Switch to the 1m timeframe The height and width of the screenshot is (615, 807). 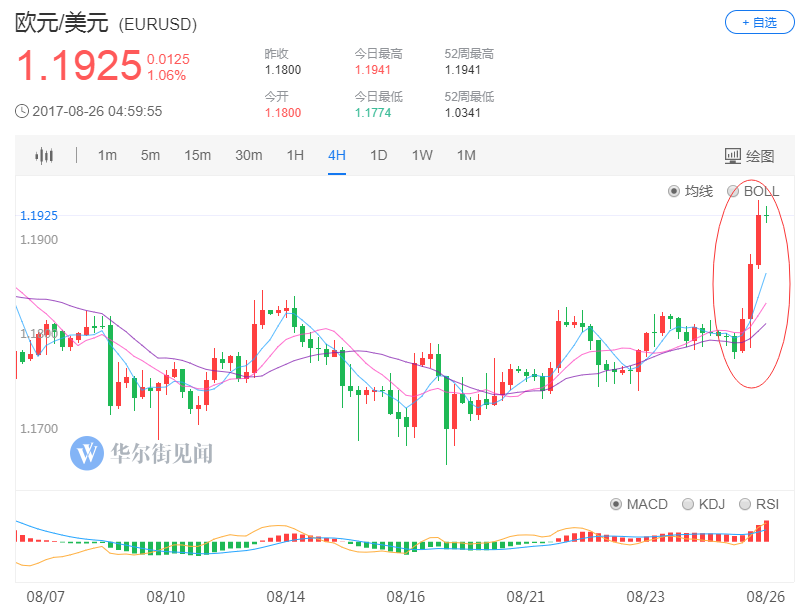tap(107, 155)
